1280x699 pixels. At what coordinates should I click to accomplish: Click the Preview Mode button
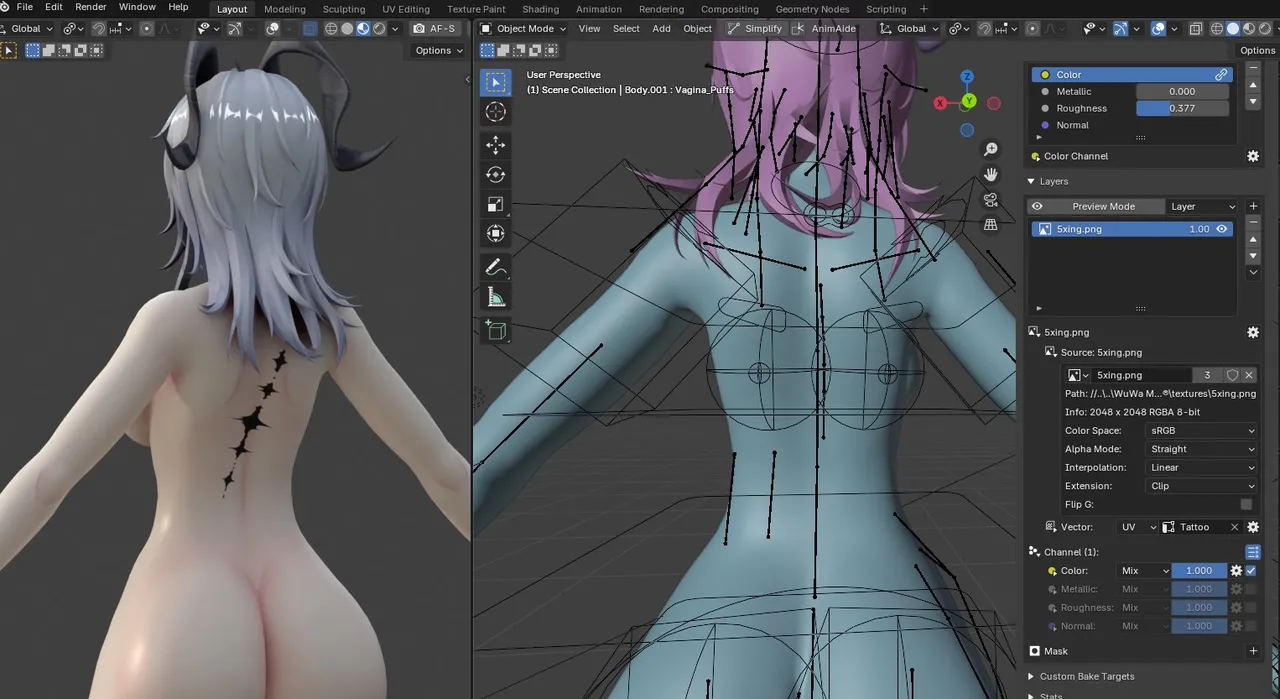click(x=1103, y=207)
